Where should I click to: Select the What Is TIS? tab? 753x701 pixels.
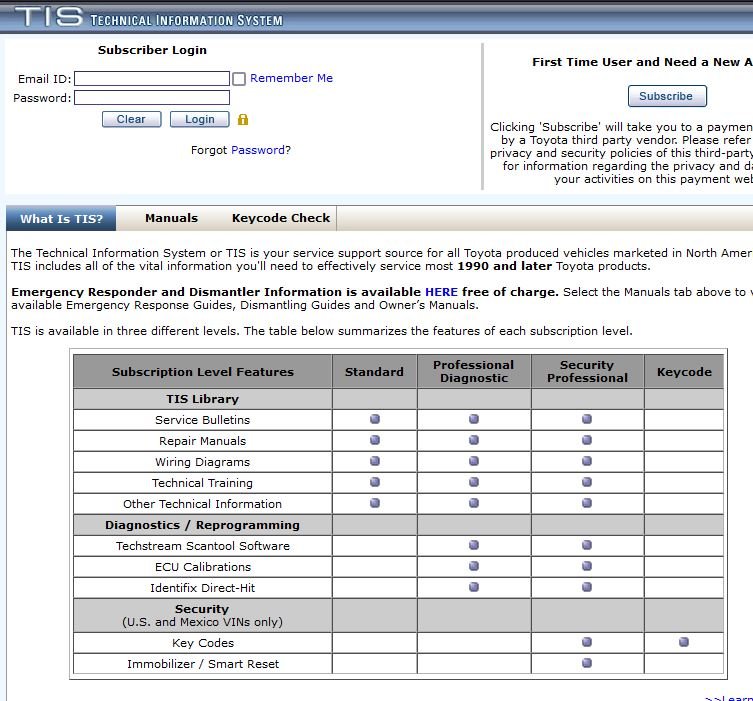pos(61,219)
